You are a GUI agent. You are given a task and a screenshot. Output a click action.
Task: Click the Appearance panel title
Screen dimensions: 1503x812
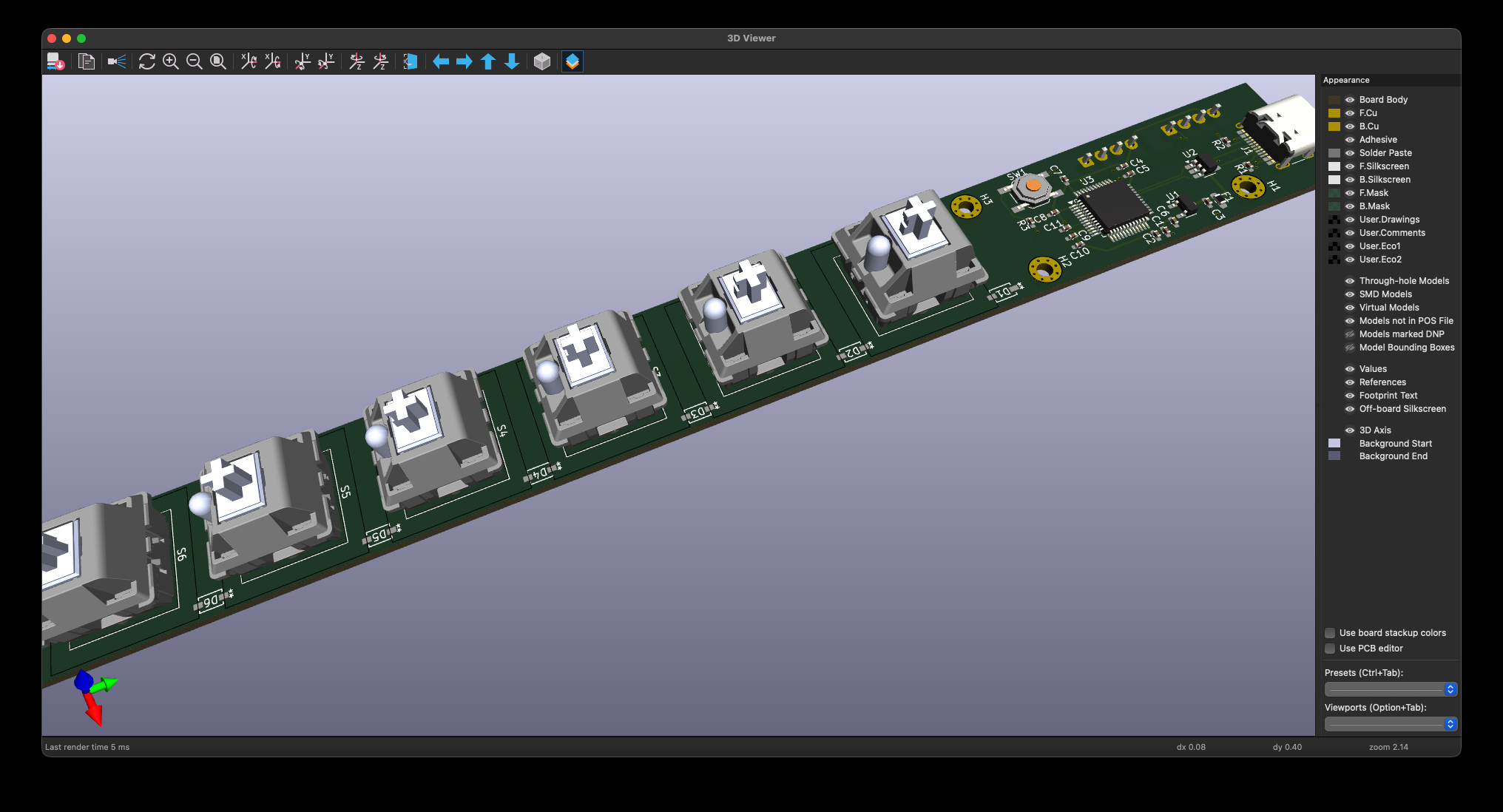1346,80
